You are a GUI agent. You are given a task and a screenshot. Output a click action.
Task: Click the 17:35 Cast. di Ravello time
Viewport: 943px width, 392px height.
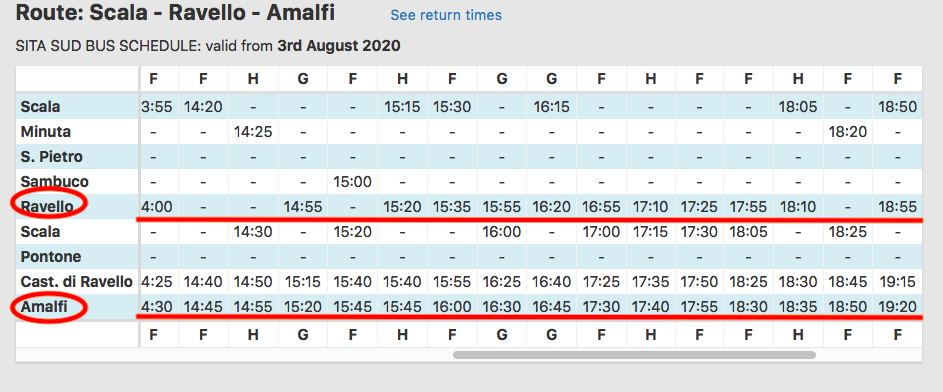tap(651, 281)
